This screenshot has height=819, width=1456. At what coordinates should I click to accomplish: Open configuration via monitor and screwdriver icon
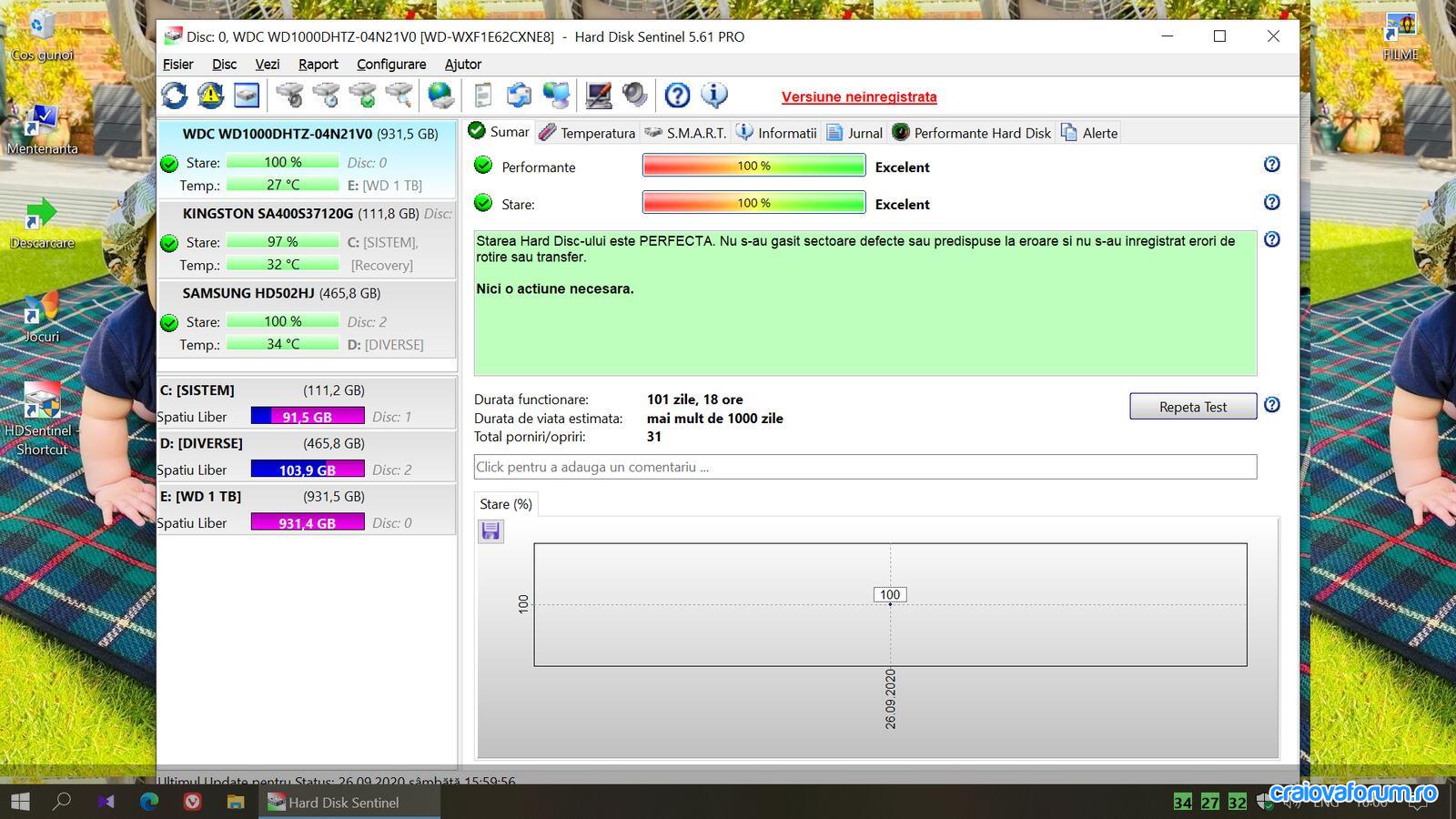coord(598,96)
